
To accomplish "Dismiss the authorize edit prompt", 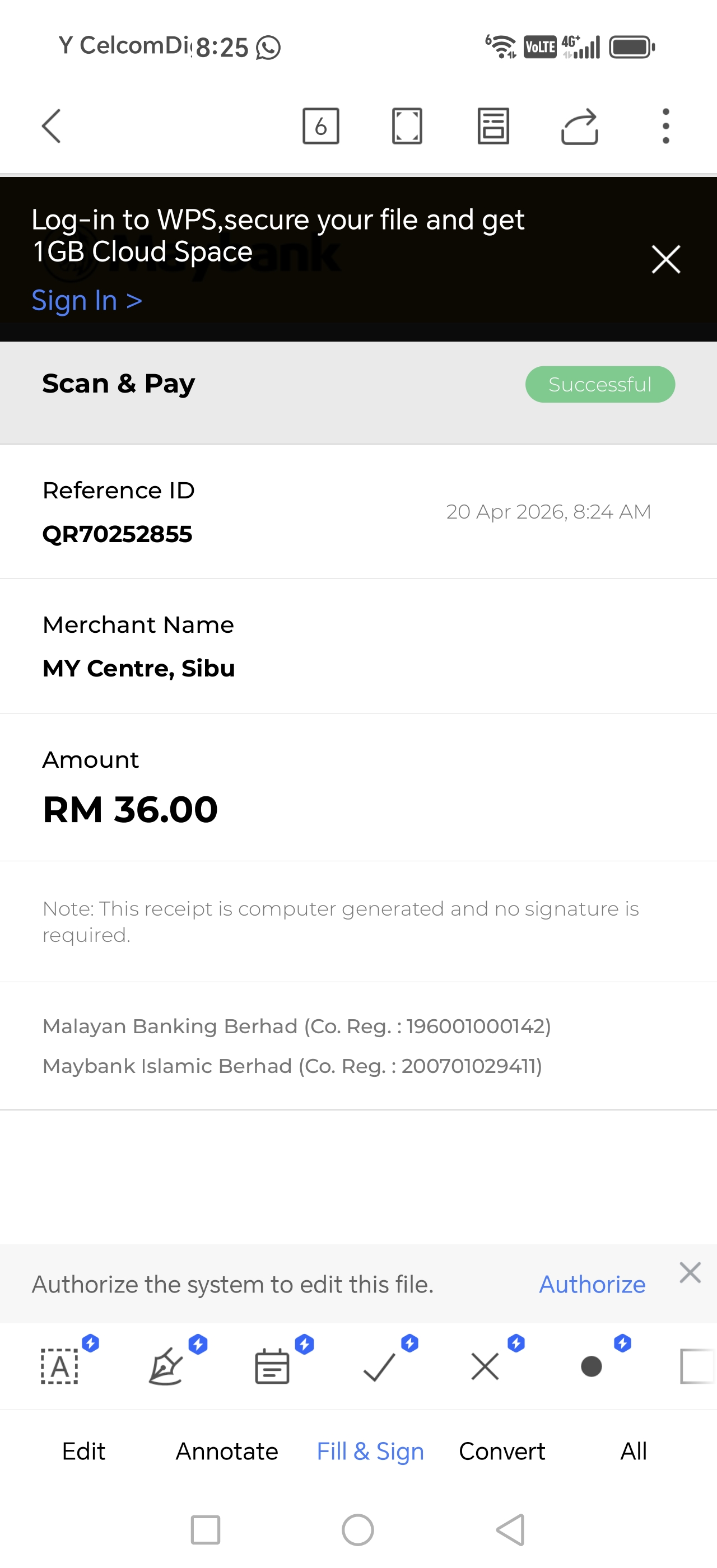I will (690, 1272).
